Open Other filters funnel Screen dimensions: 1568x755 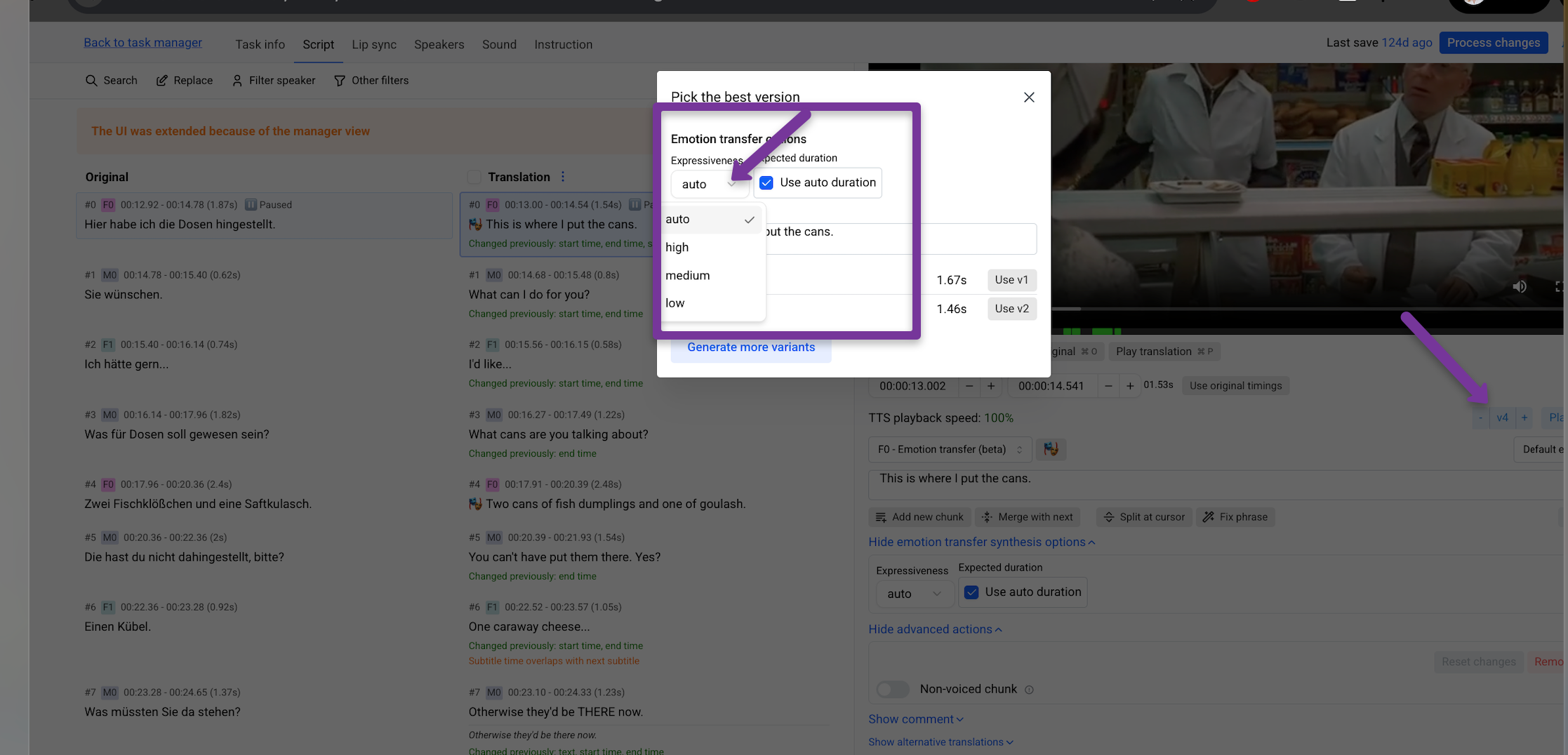[x=371, y=81]
